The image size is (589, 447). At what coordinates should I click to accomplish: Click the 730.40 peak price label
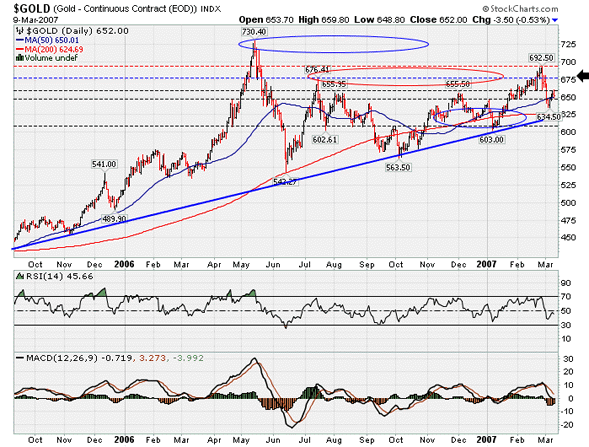tap(254, 32)
